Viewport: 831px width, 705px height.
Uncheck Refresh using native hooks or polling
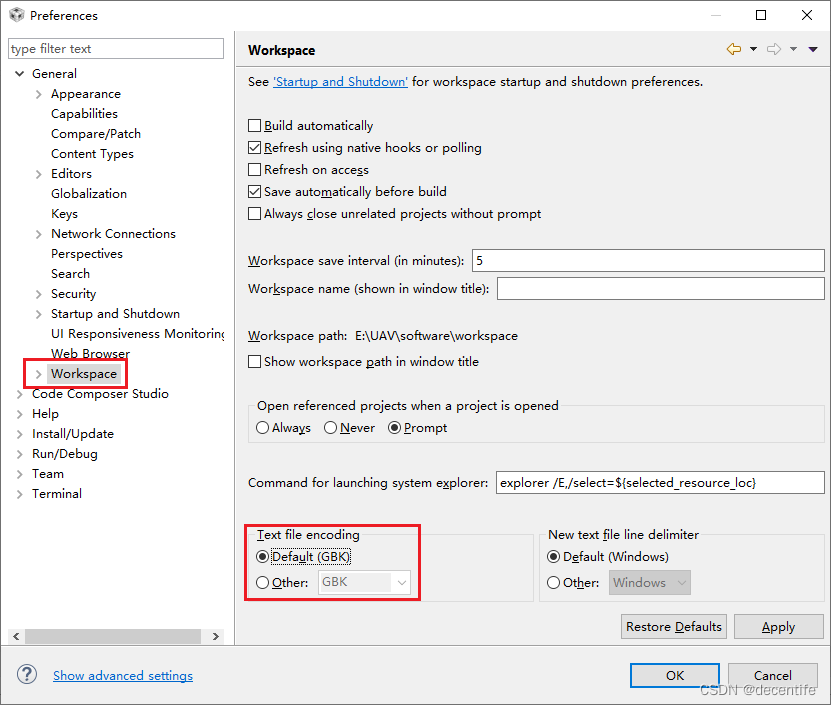tap(253, 146)
